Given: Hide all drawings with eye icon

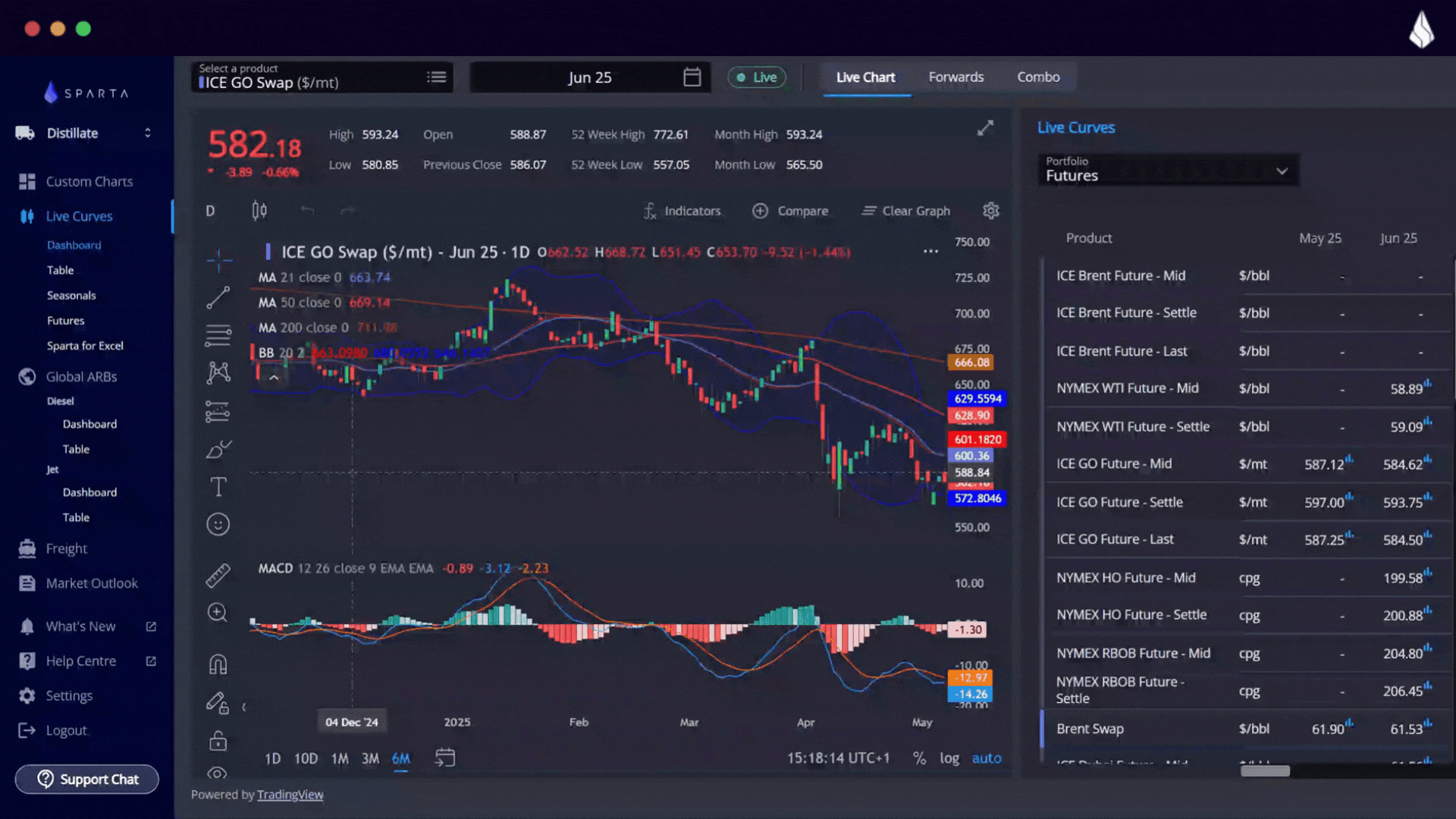Looking at the screenshot, I should [218, 773].
